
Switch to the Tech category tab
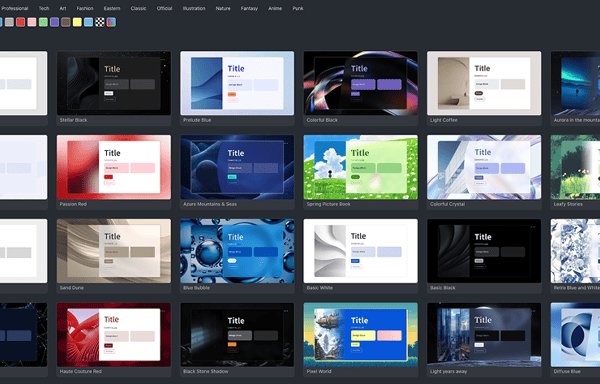click(x=44, y=8)
